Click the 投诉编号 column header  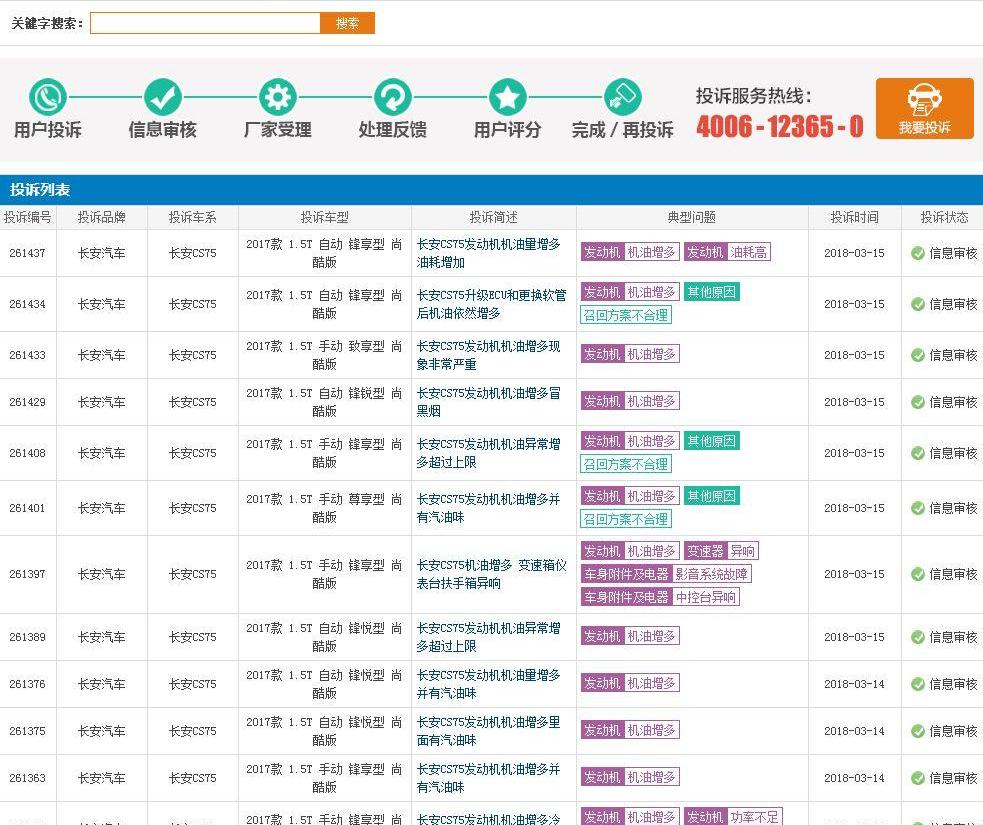click(28, 218)
